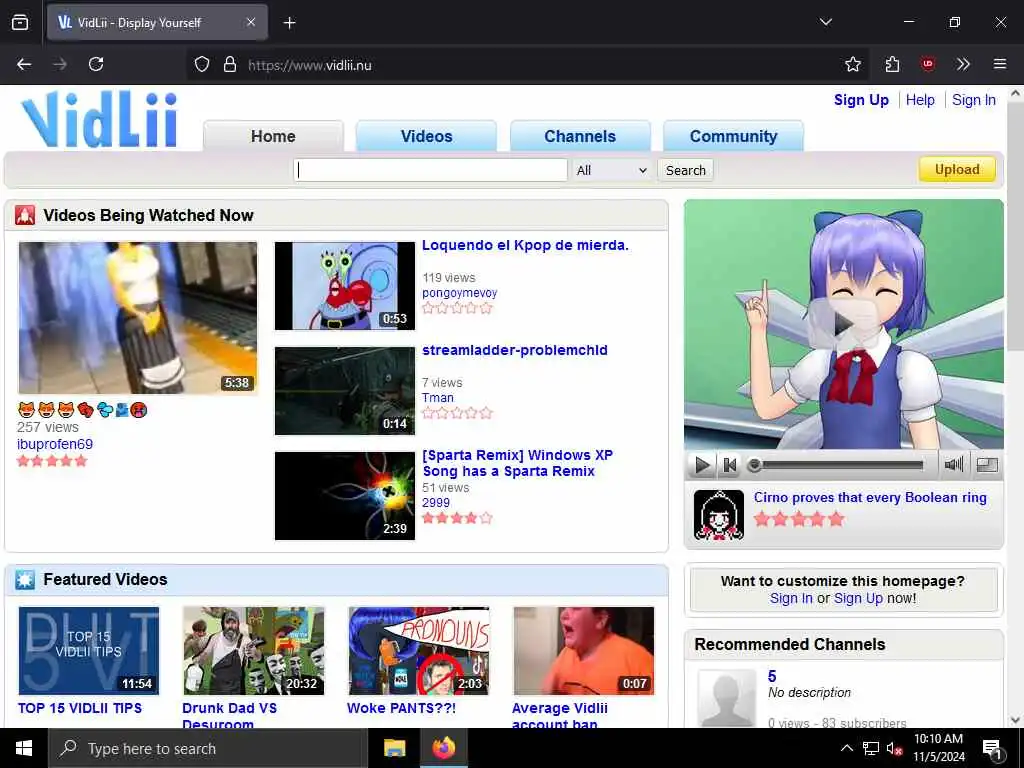The image size is (1024, 768).
Task: Switch to the Community tab
Action: click(733, 136)
